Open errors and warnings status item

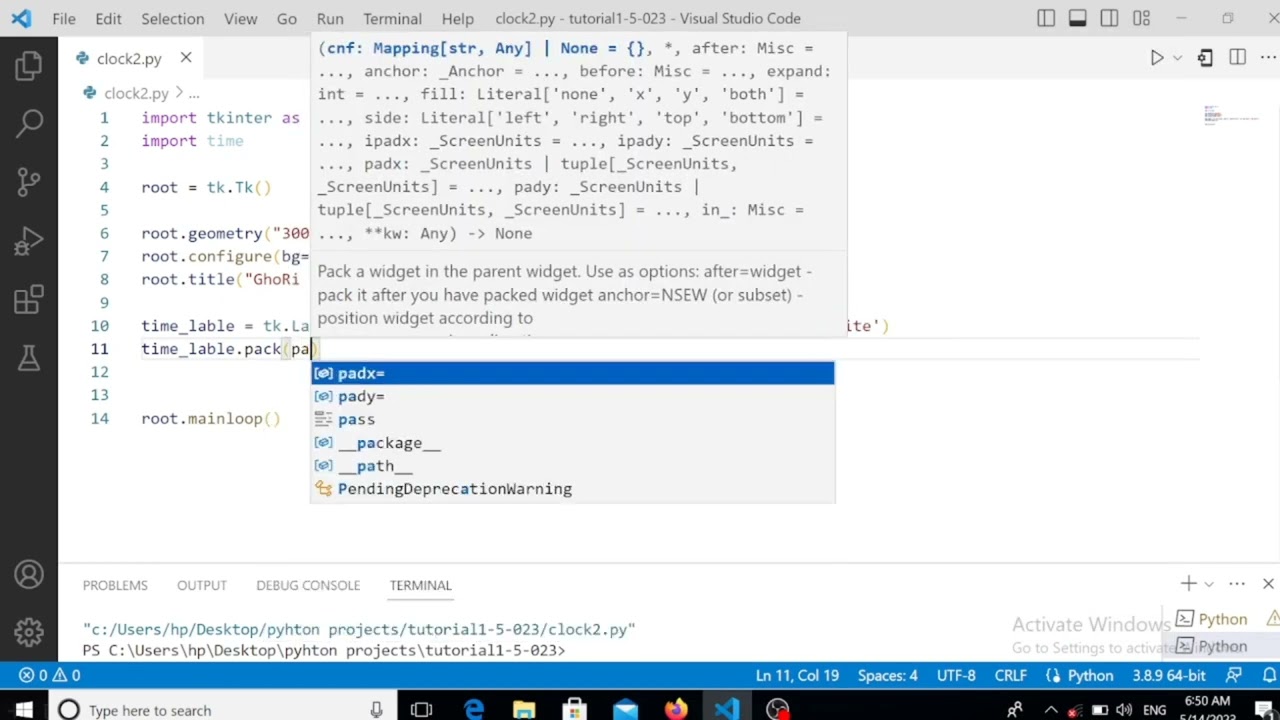tap(50, 675)
